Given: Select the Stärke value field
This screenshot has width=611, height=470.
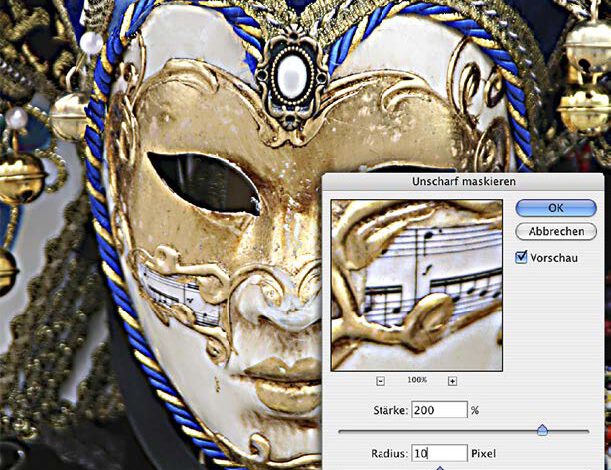Looking at the screenshot, I should point(439,410).
